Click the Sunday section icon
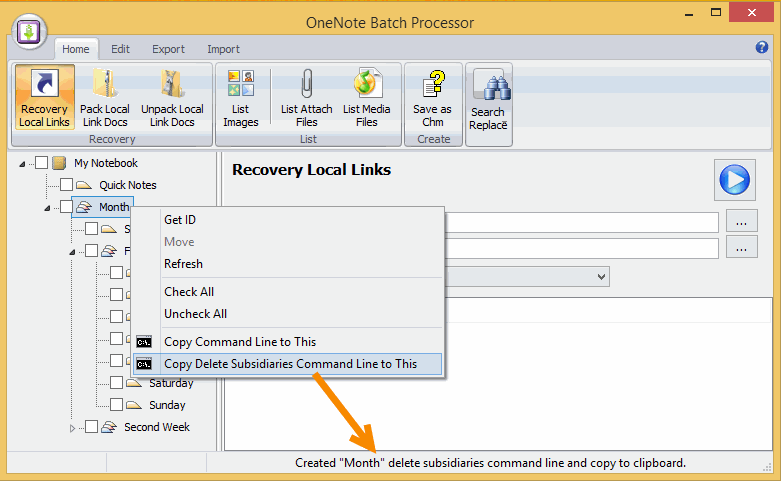Viewport: 781px width, 481px height. [134, 405]
